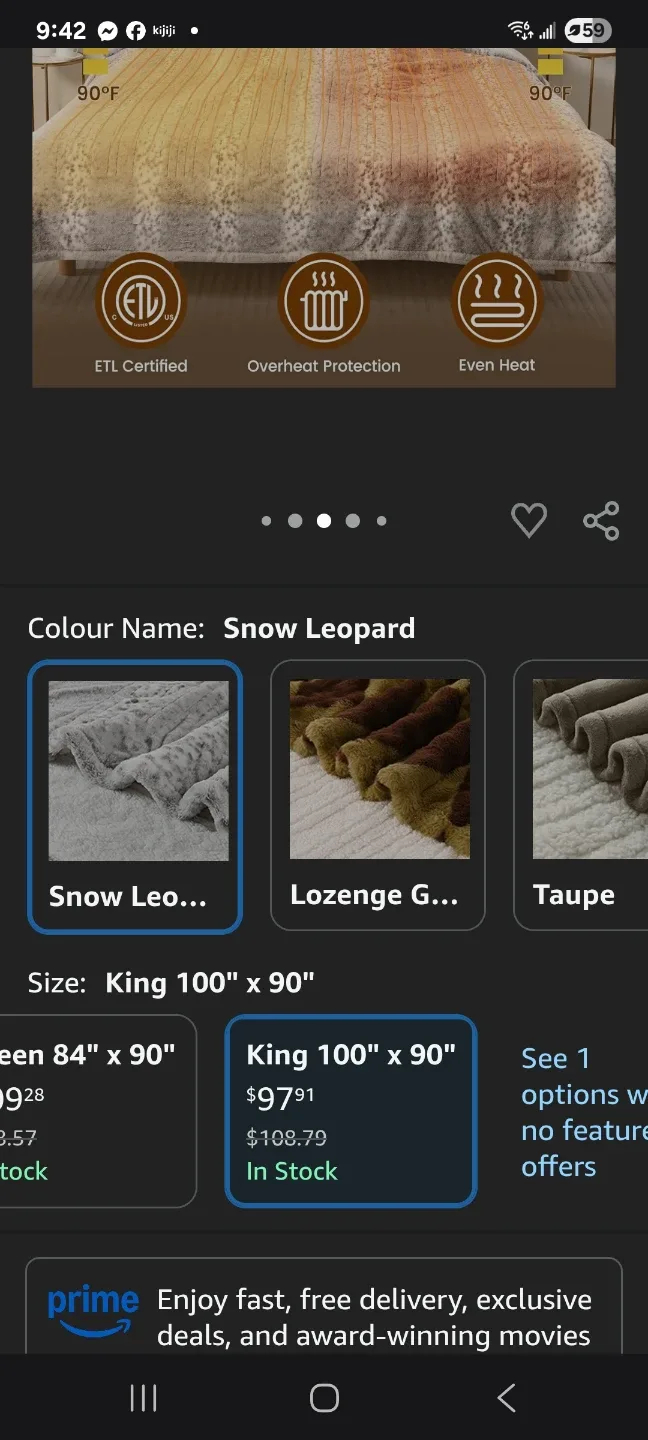Viewport: 648px width, 1440px height.
Task: Open sharing options via share icon
Action: pos(601,520)
